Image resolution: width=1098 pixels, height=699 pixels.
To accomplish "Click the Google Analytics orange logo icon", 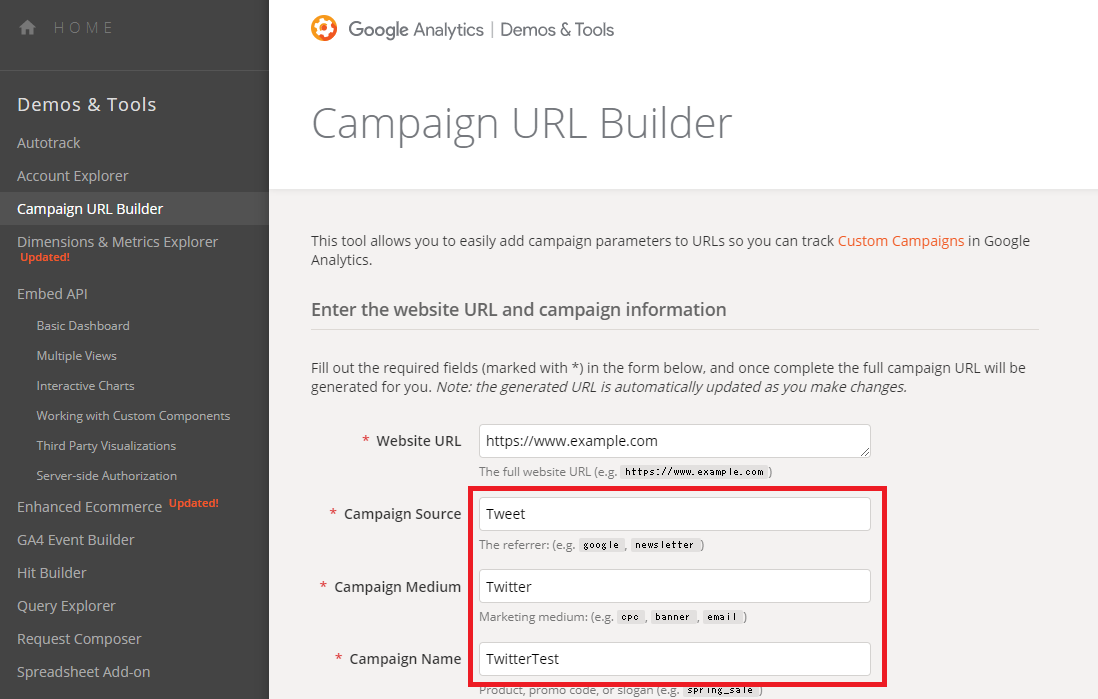I will pos(324,29).
